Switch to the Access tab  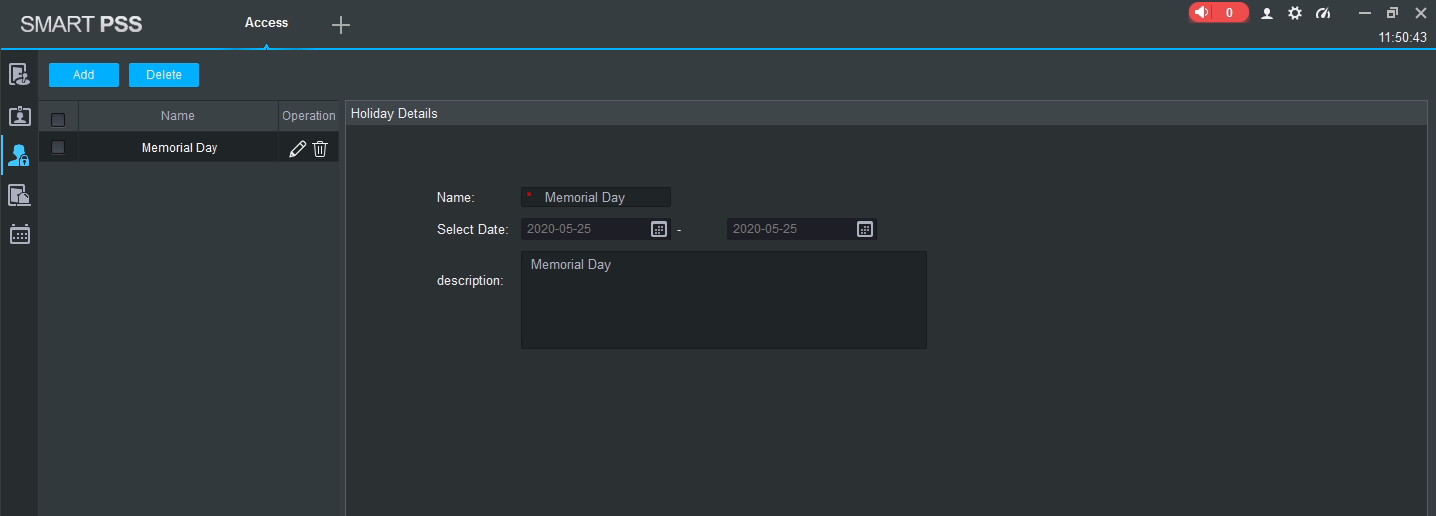(x=266, y=23)
